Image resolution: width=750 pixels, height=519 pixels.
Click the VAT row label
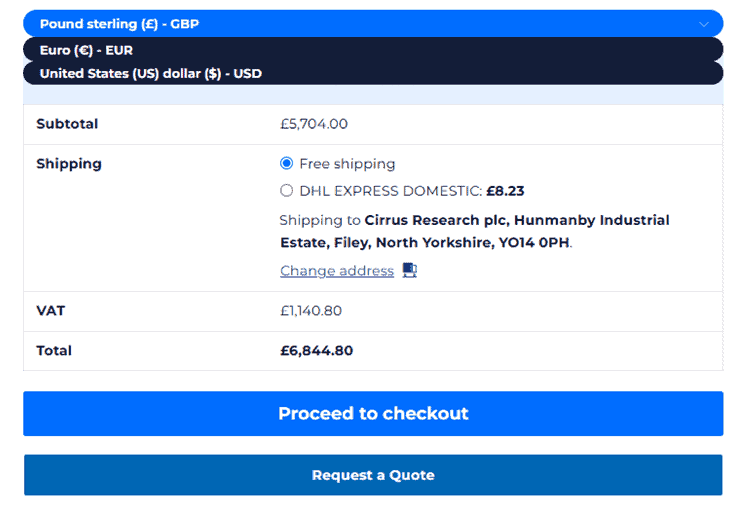51,311
